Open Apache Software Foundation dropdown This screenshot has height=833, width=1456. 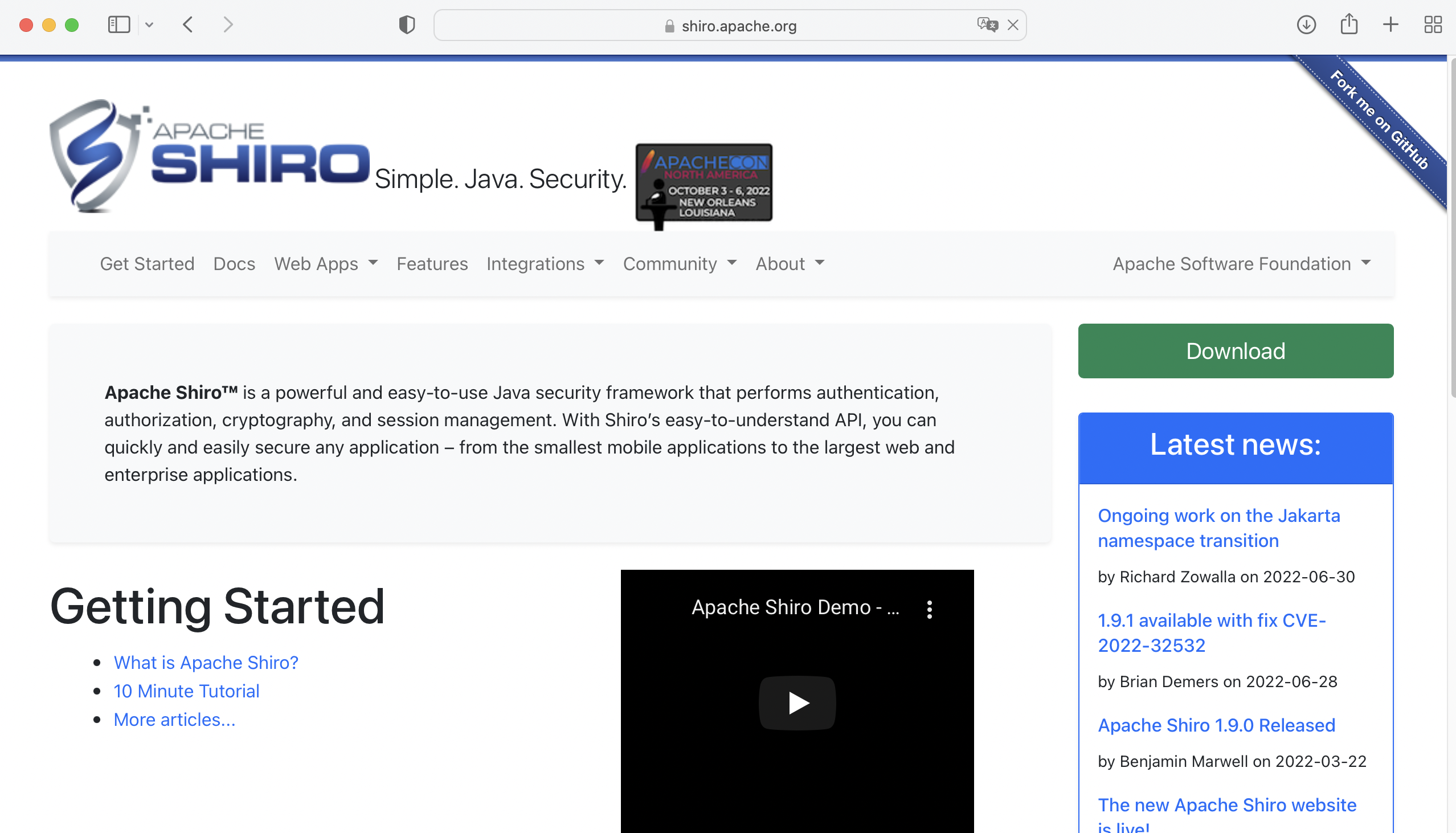(x=1242, y=264)
